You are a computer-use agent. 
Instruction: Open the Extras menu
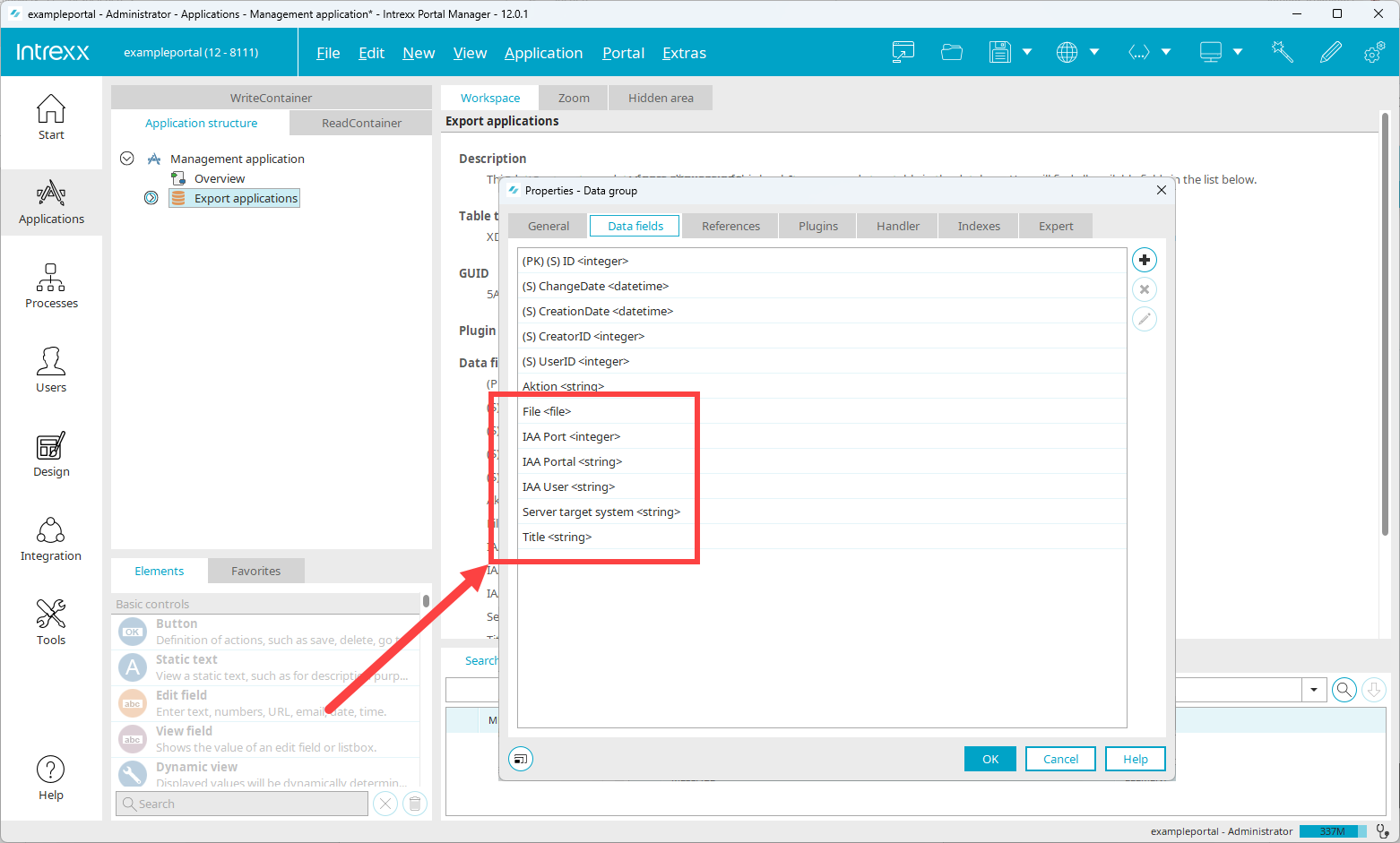(x=684, y=53)
